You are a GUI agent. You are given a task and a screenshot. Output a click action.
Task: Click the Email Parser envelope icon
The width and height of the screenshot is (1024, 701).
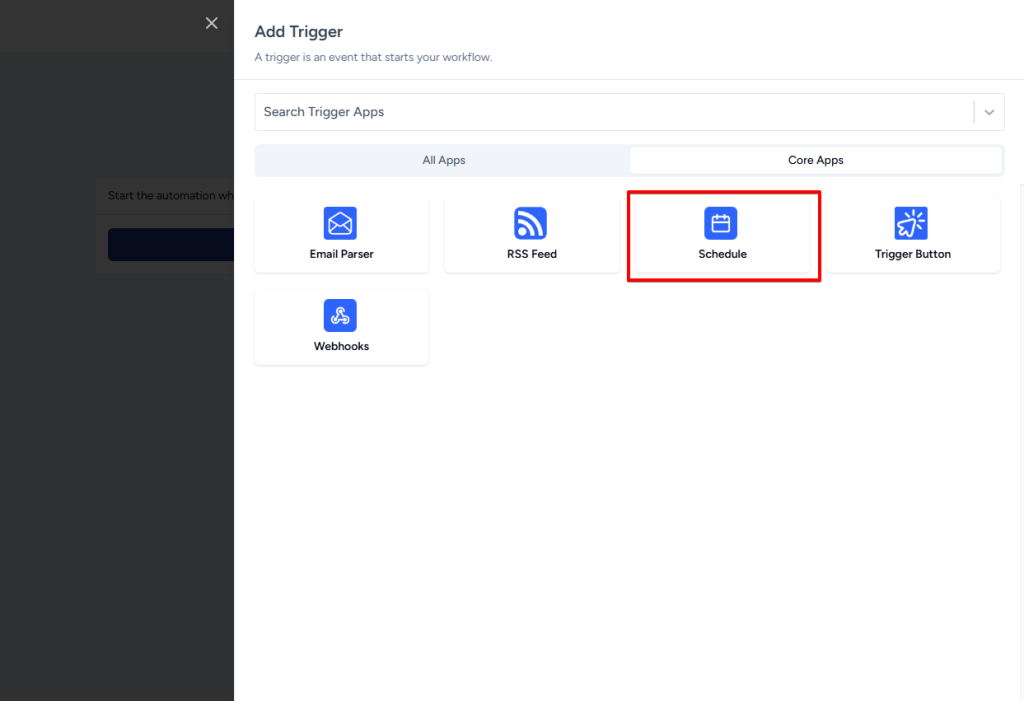click(x=340, y=223)
